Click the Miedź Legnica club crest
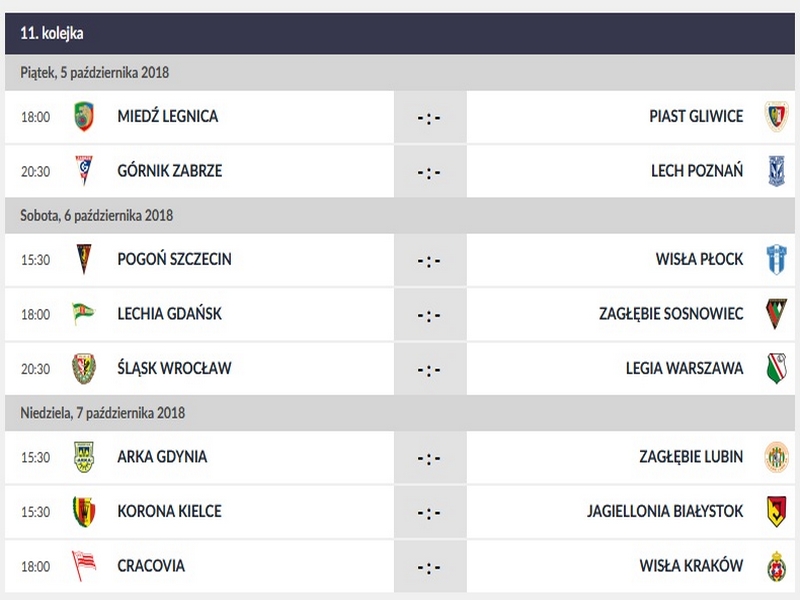Viewport: 800px width, 600px height. [83, 116]
